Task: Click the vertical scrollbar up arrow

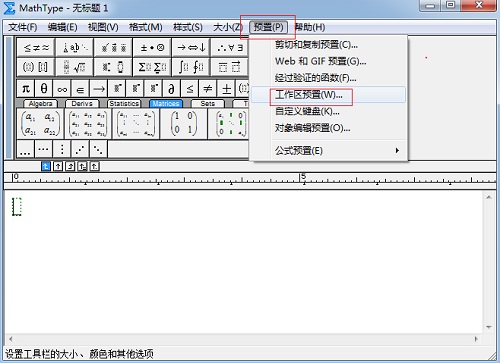Action: [x=489, y=197]
